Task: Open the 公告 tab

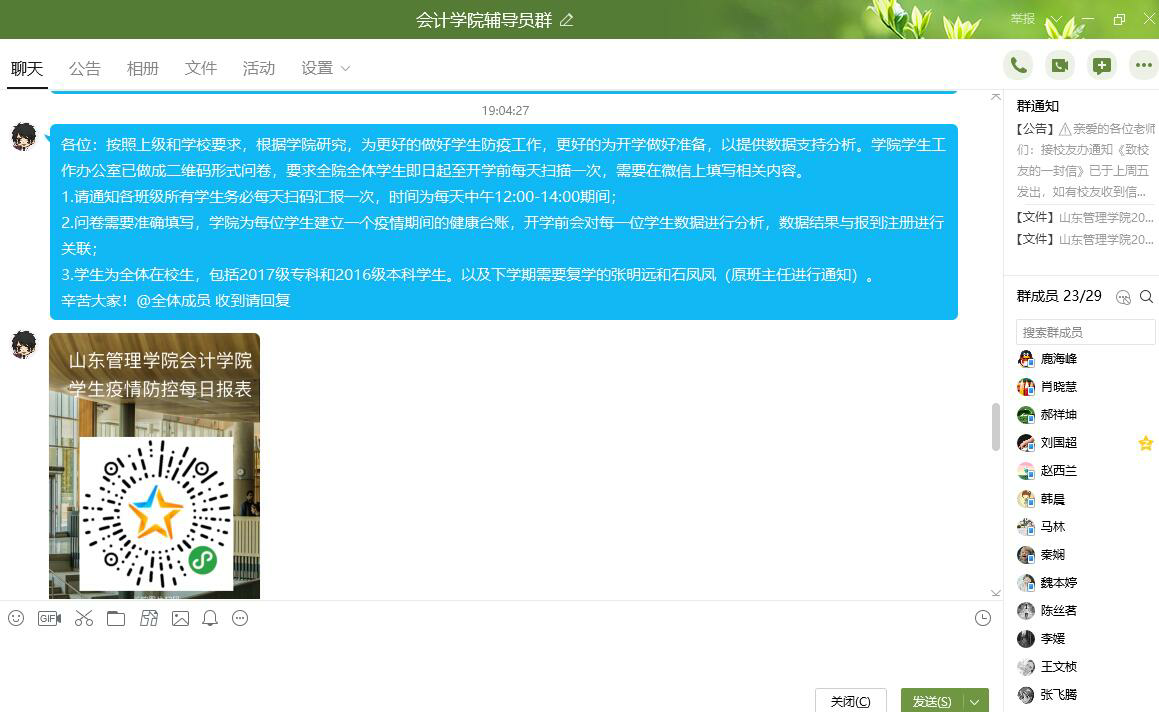Action: (84, 69)
